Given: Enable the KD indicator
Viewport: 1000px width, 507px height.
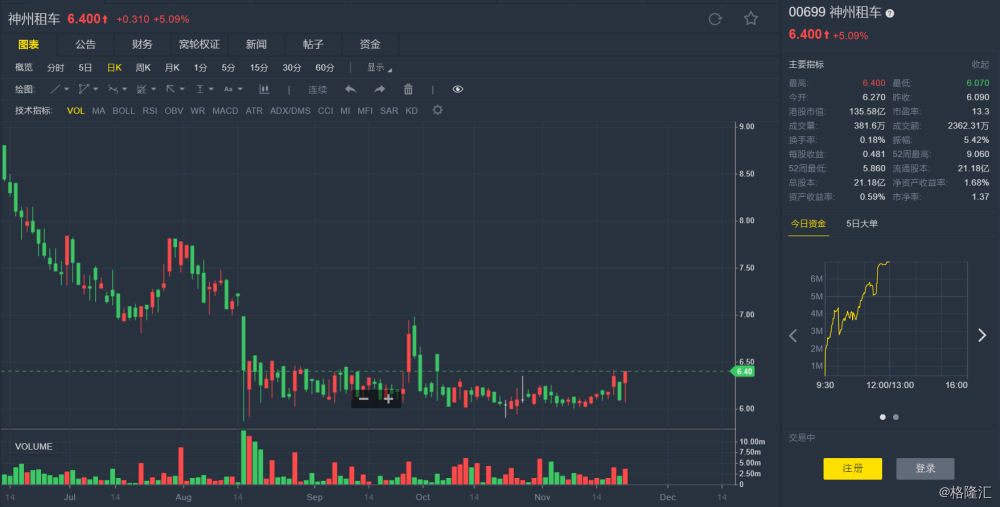Looking at the screenshot, I should click(x=411, y=110).
